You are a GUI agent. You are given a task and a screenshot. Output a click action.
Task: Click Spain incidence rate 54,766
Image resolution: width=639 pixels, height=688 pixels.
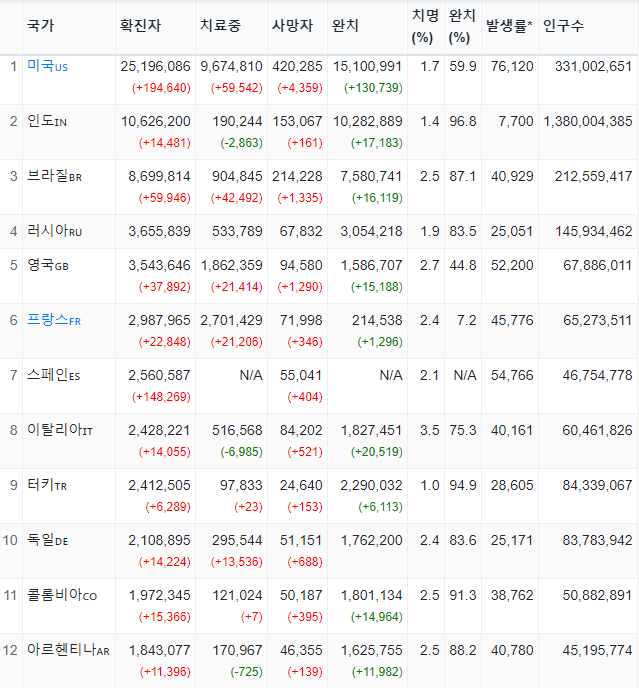(512, 375)
